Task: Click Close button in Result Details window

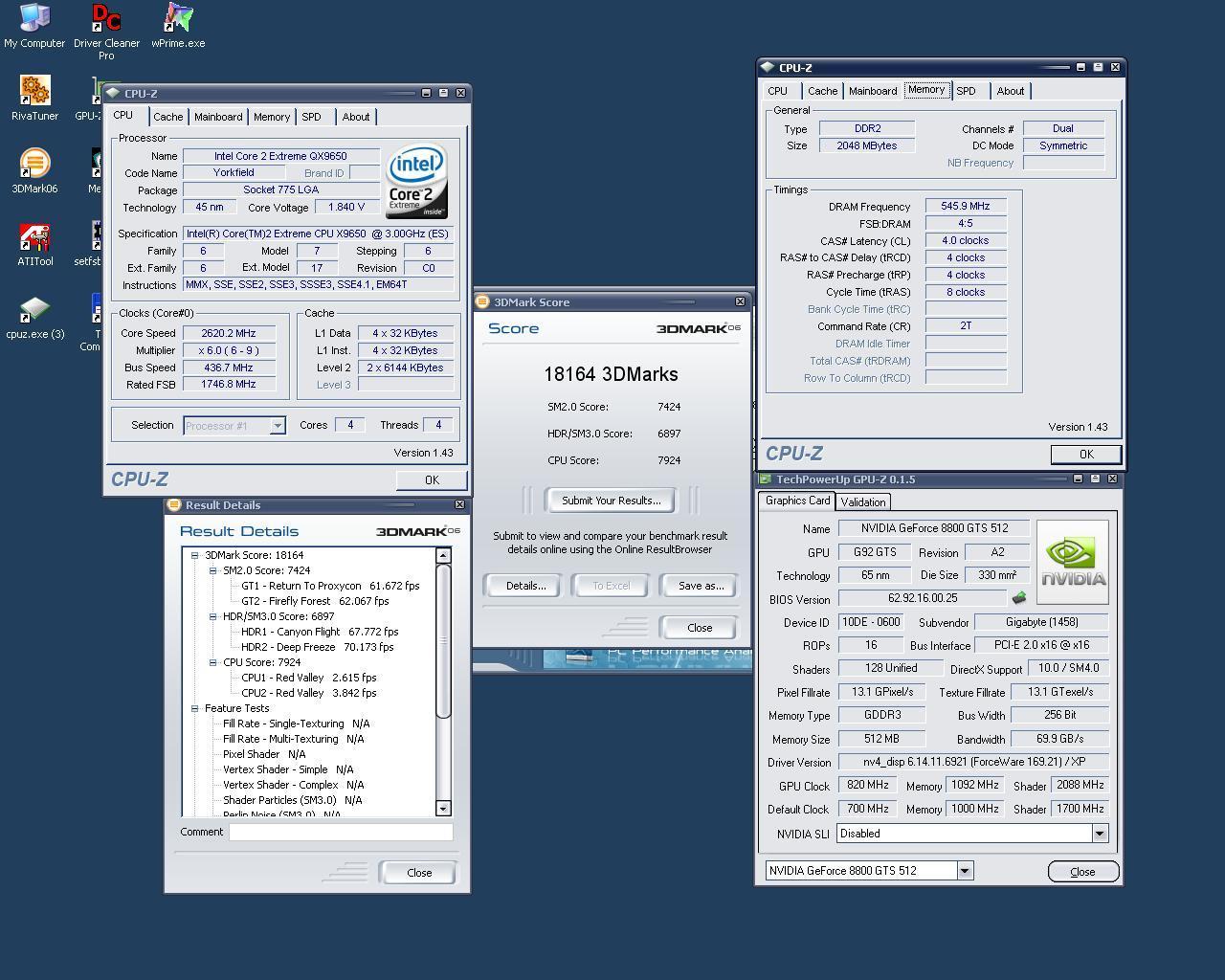Action: [419, 873]
